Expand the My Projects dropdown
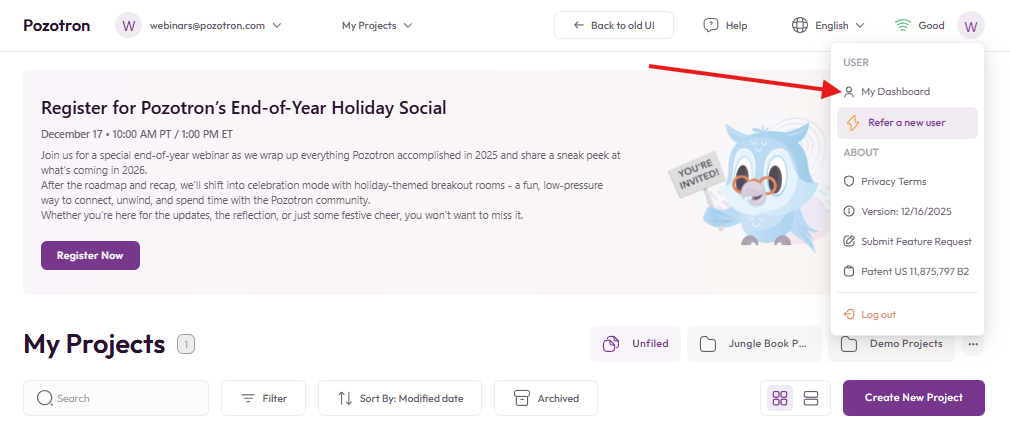The height and width of the screenshot is (431, 1010). (377, 25)
